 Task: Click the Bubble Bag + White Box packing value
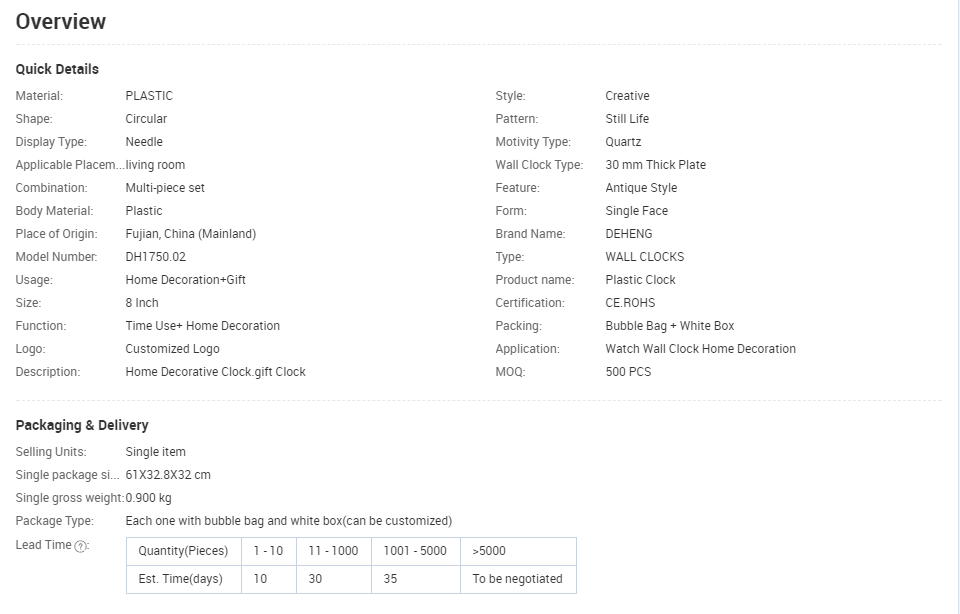(669, 326)
